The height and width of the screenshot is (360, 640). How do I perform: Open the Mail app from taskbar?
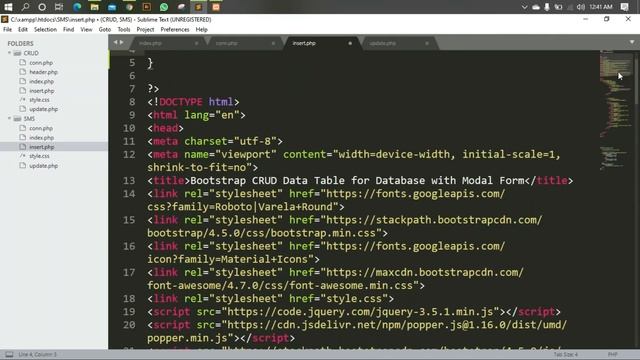[x=112, y=7]
